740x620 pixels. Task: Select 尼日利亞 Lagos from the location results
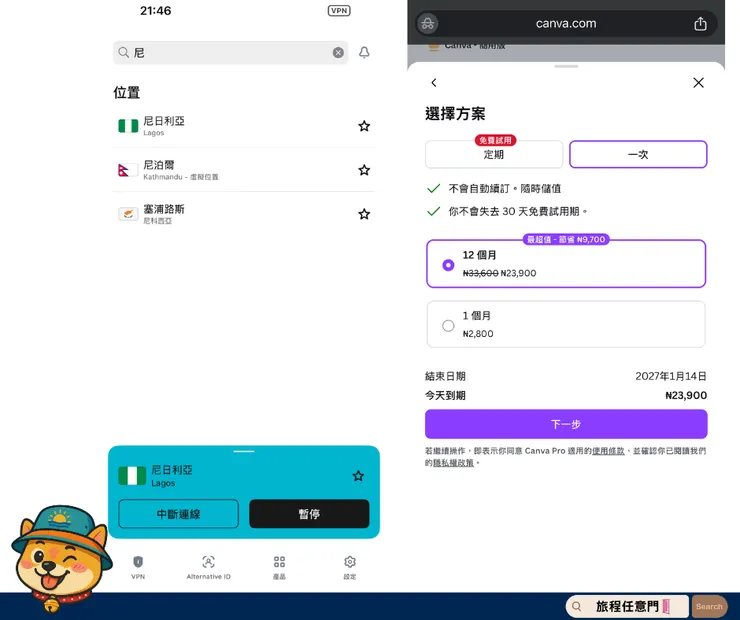(244, 126)
